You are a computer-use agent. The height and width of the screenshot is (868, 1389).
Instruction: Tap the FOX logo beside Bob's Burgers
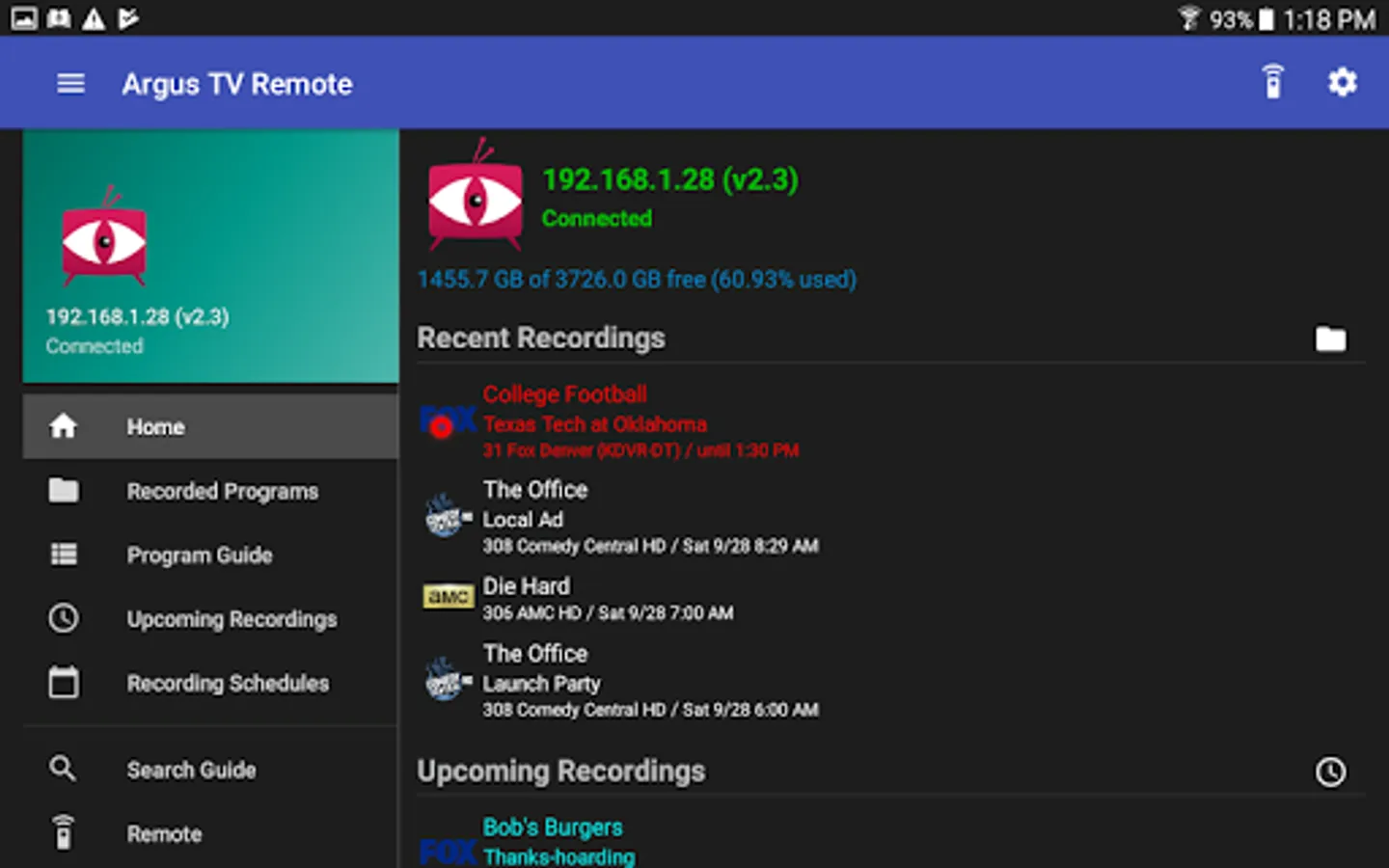[449, 851]
